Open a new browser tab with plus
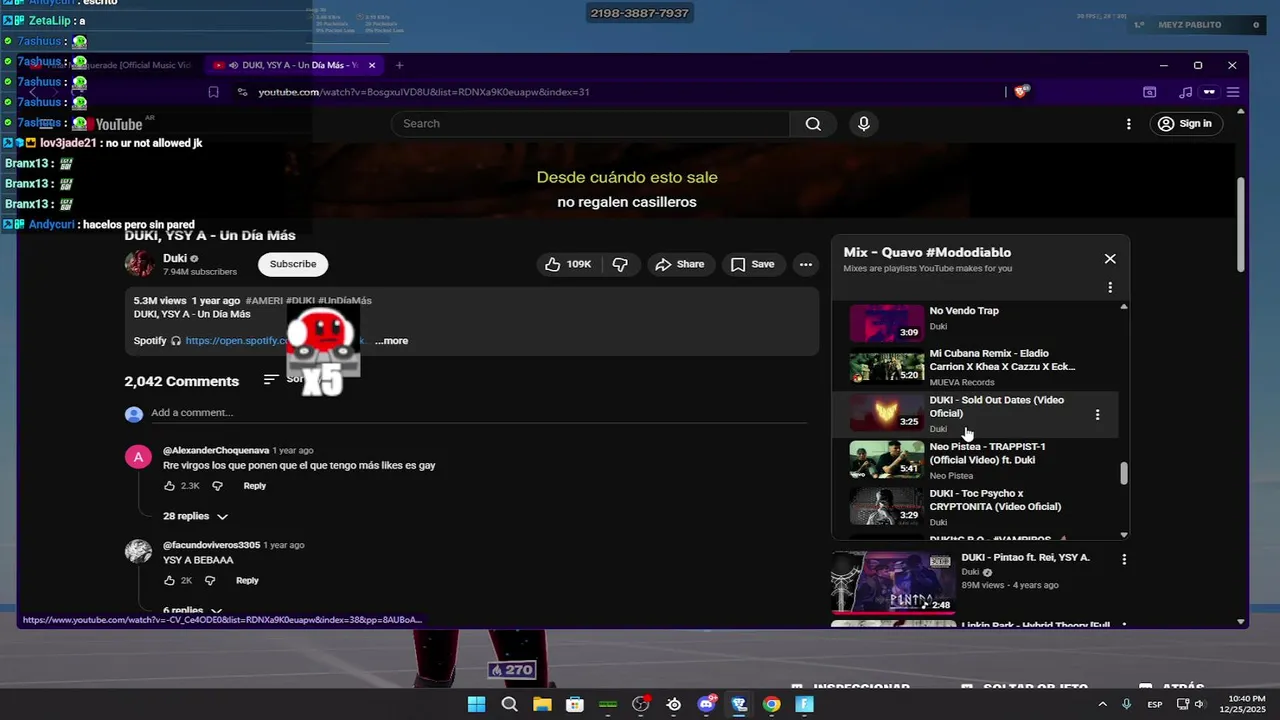Viewport: 1280px width, 720px height. (399, 65)
